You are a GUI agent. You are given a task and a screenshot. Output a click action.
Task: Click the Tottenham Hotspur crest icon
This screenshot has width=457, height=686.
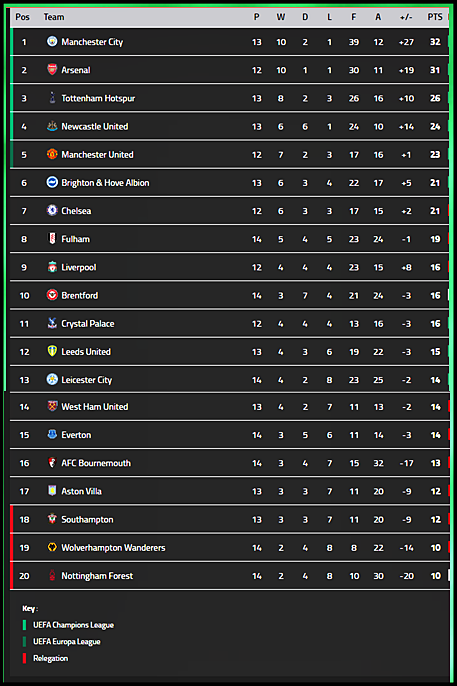click(x=52, y=98)
